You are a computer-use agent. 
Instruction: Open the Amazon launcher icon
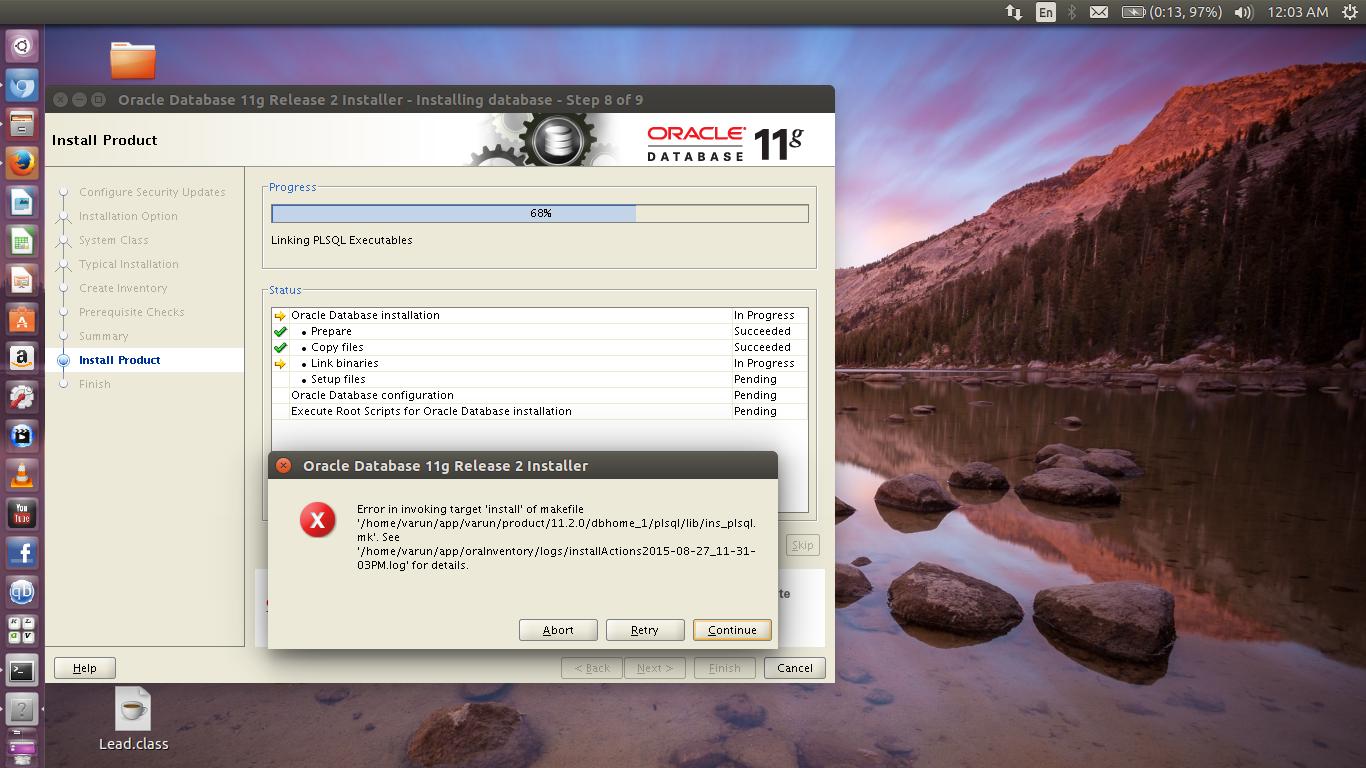(22, 358)
